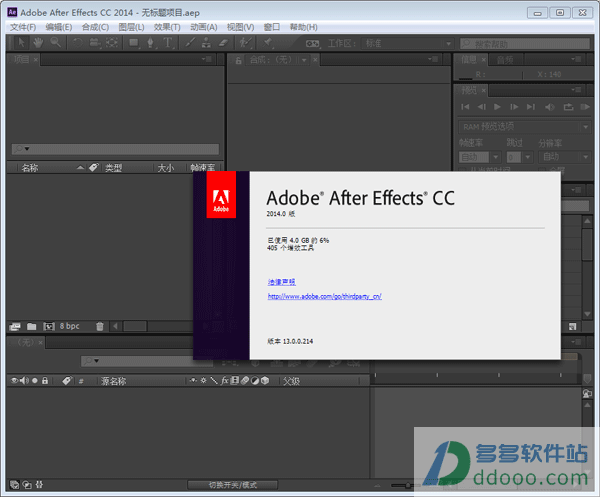The width and height of the screenshot is (600, 497).
Task: Open the Project panel options menu
Action: coord(206,59)
